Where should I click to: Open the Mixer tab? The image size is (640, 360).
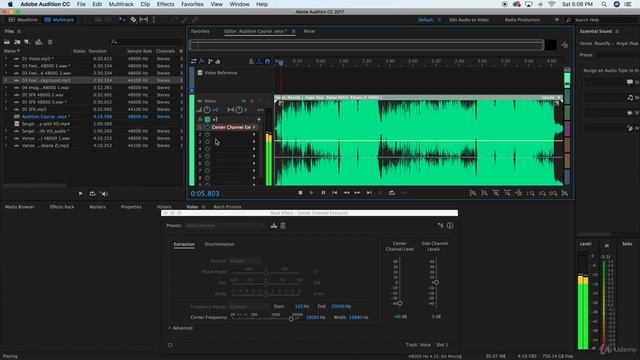tap(309, 31)
